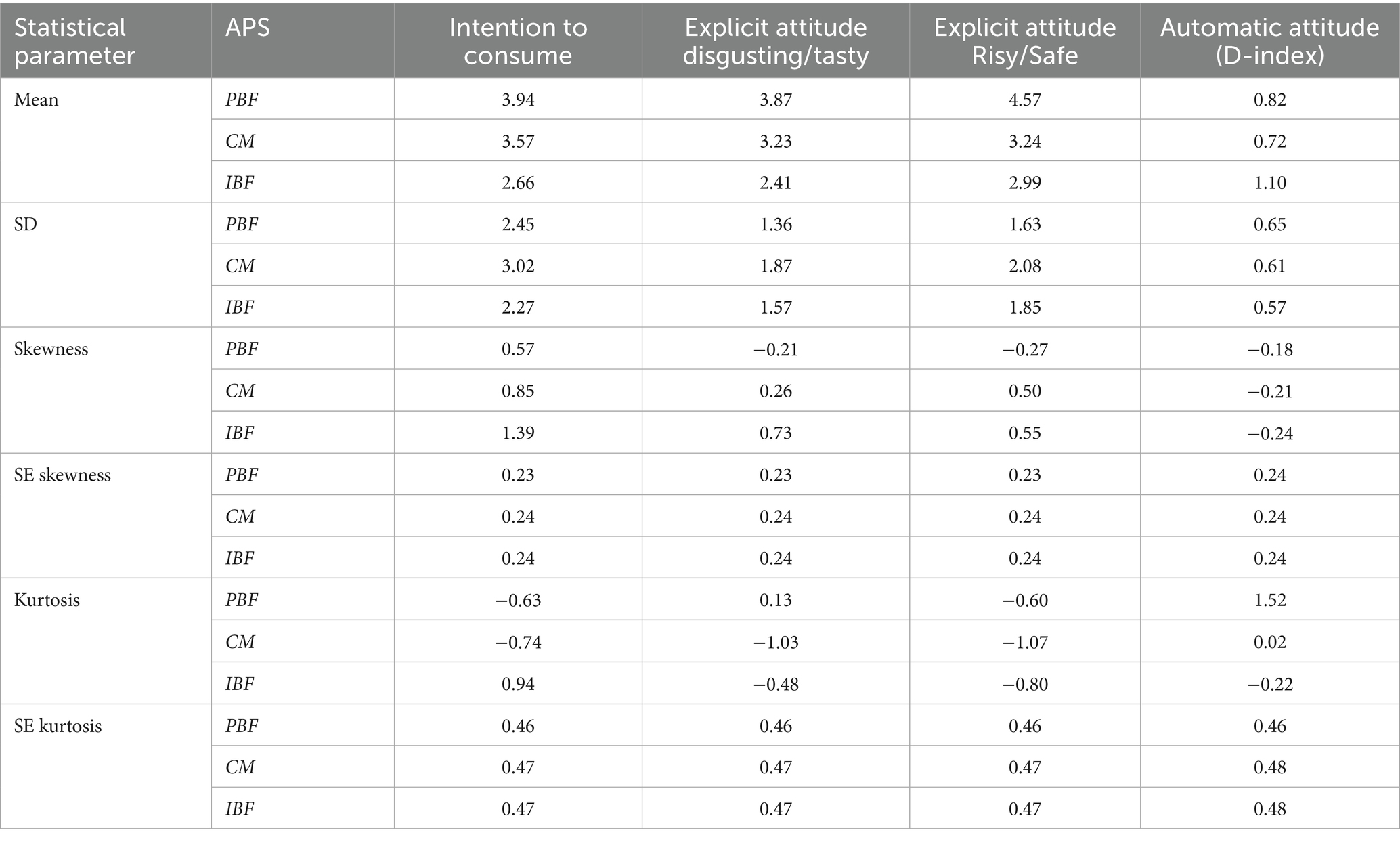Screen dimensions: 1400x841
Task: Click the 'Kurtosis' row label
Action: [x=47, y=600]
